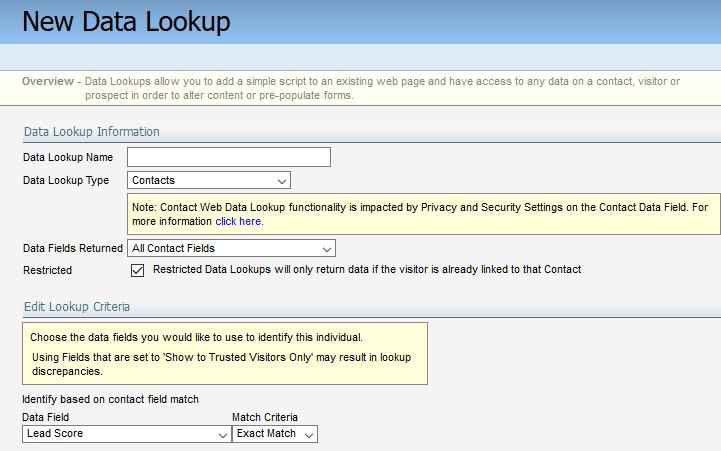721x451 pixels.
Task: Click the 'Data Lookup Name' label
Action: click(x=68, y=157)
